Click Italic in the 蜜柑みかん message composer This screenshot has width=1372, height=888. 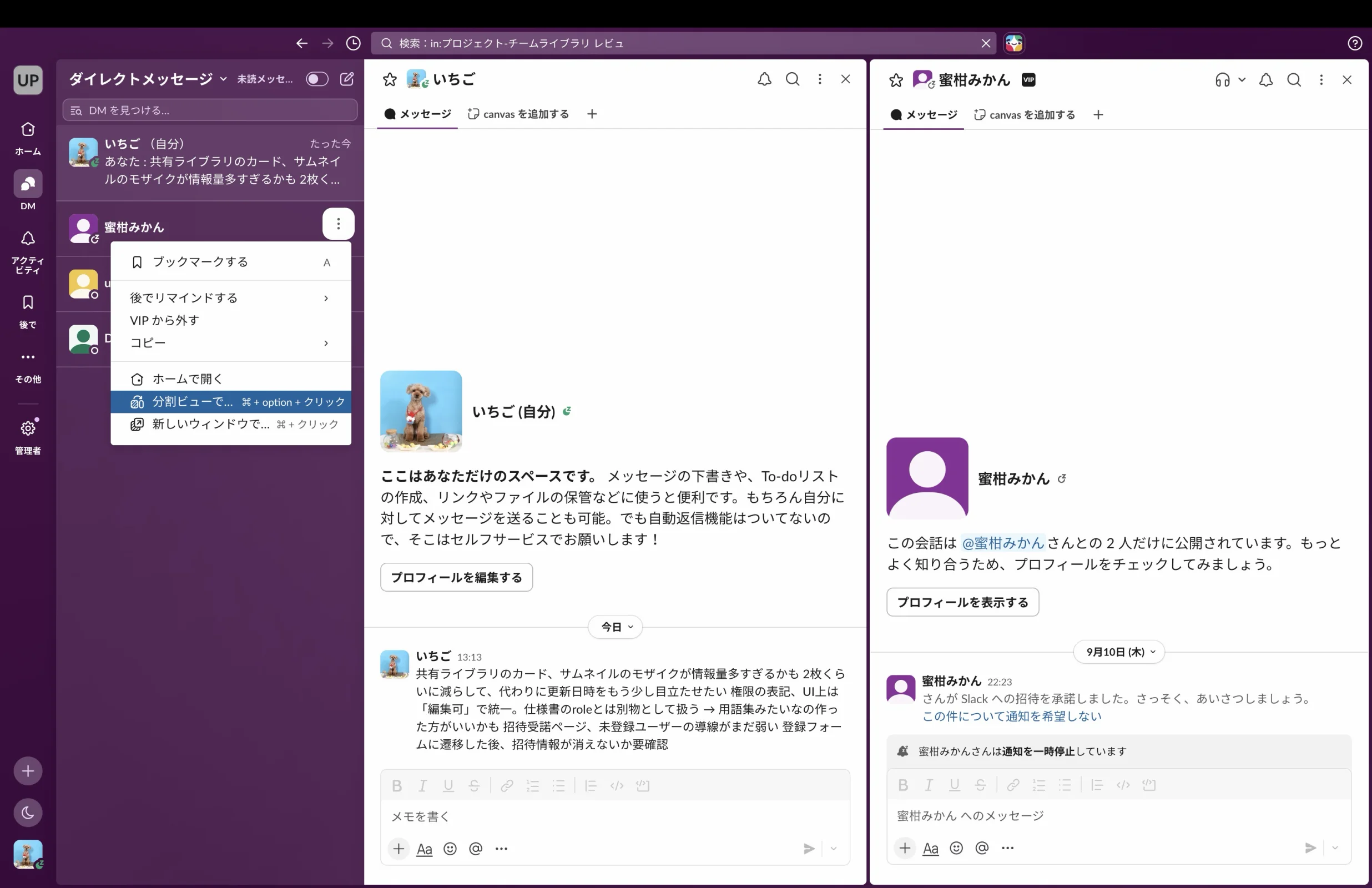click(x=929, y=785)
